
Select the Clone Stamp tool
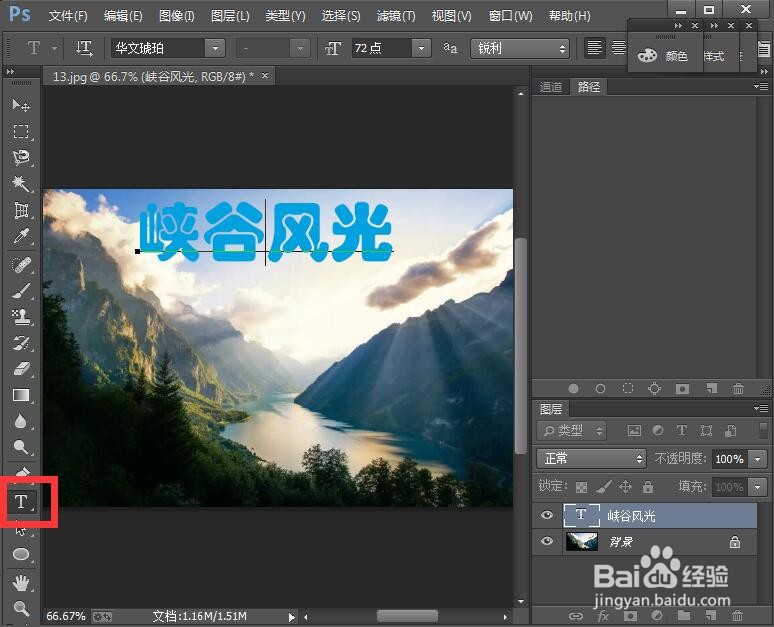tap(21, 317)
